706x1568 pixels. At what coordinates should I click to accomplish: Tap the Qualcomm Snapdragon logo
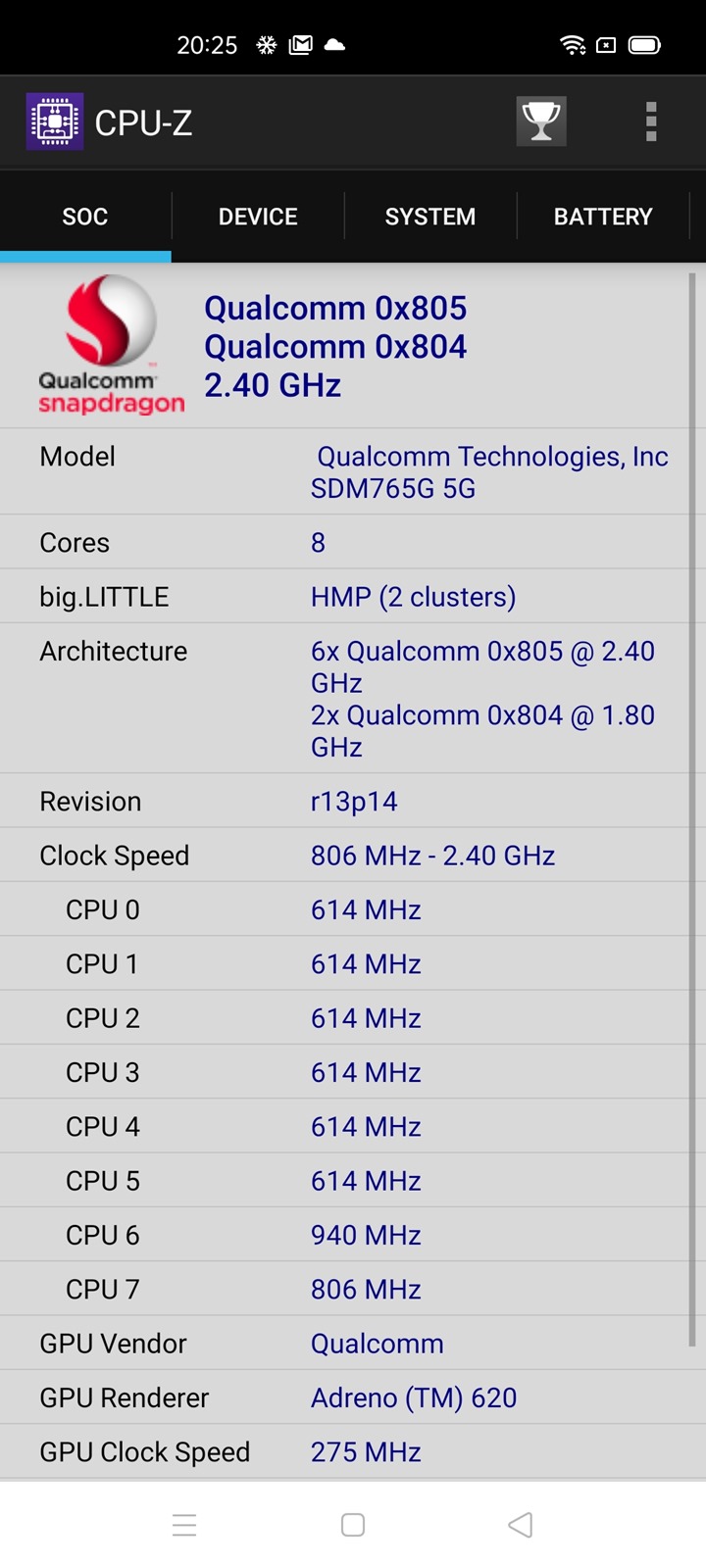(x=111, y=345)
